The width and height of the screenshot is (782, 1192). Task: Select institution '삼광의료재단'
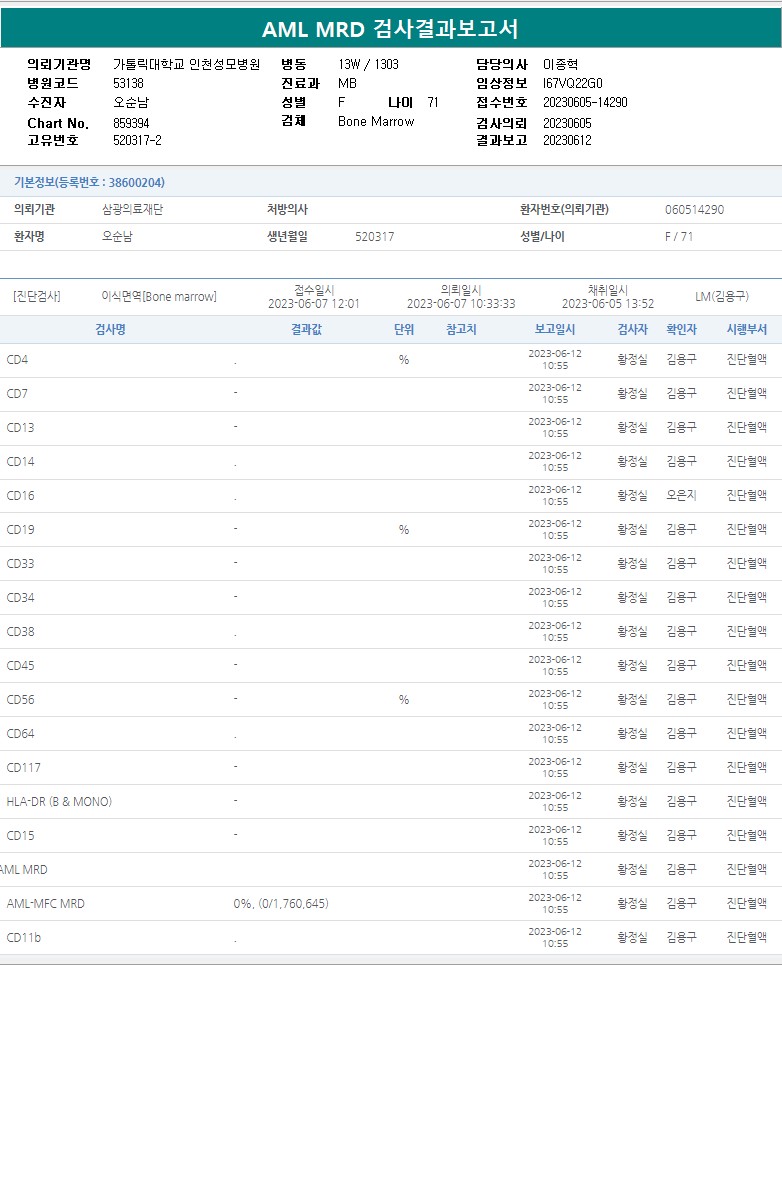tap(132, 210)
